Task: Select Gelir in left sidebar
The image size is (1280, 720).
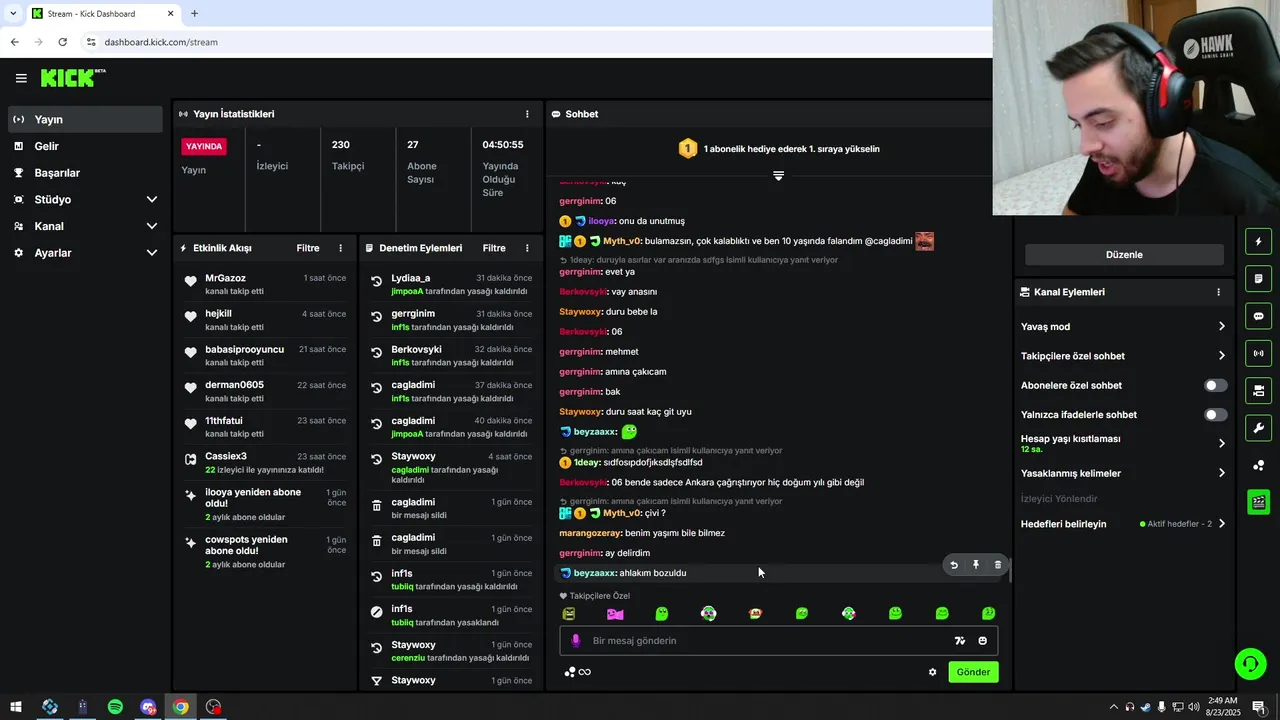Action: (85, 146)
